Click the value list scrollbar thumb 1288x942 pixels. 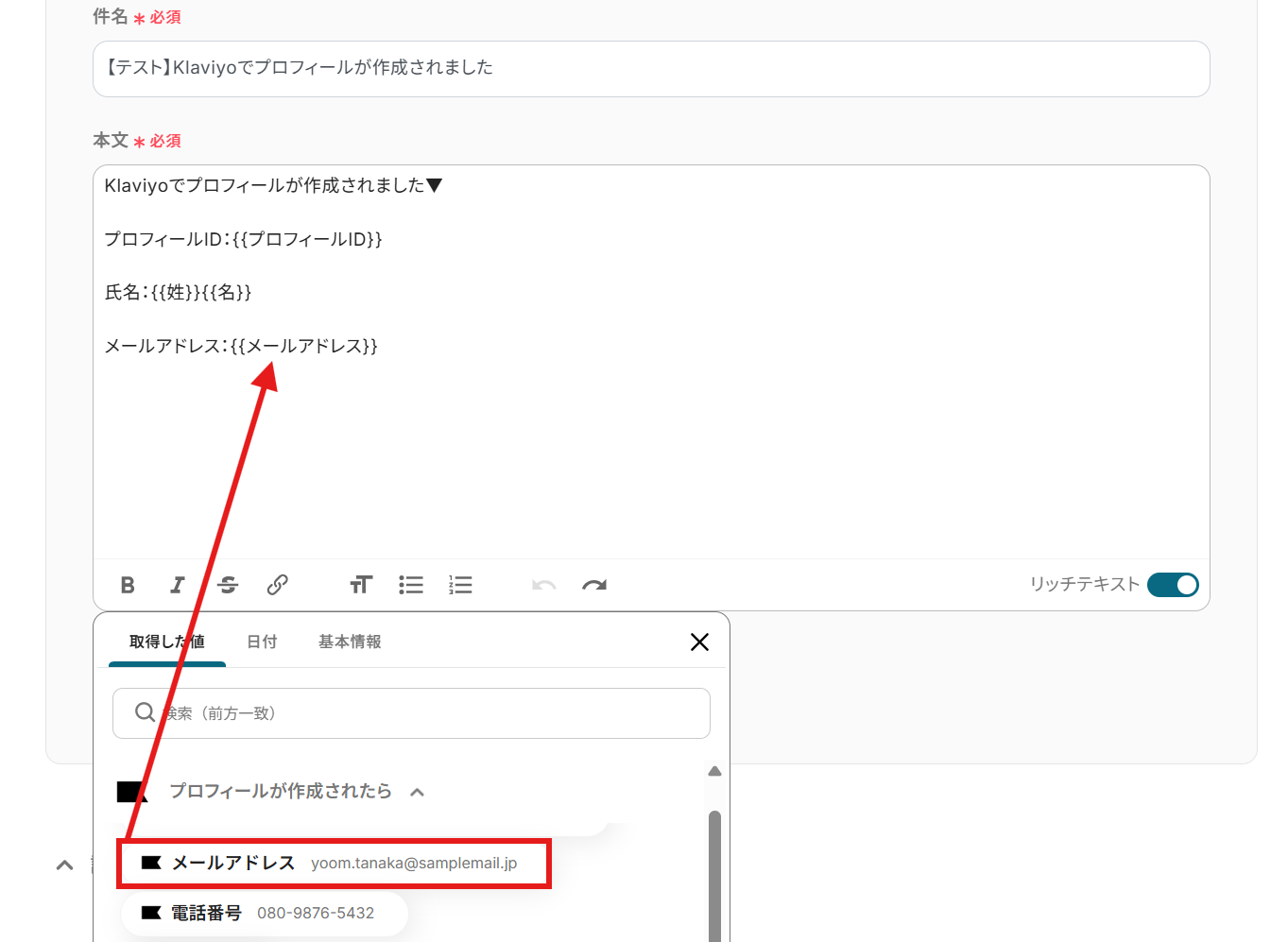[x=714, y=874]
